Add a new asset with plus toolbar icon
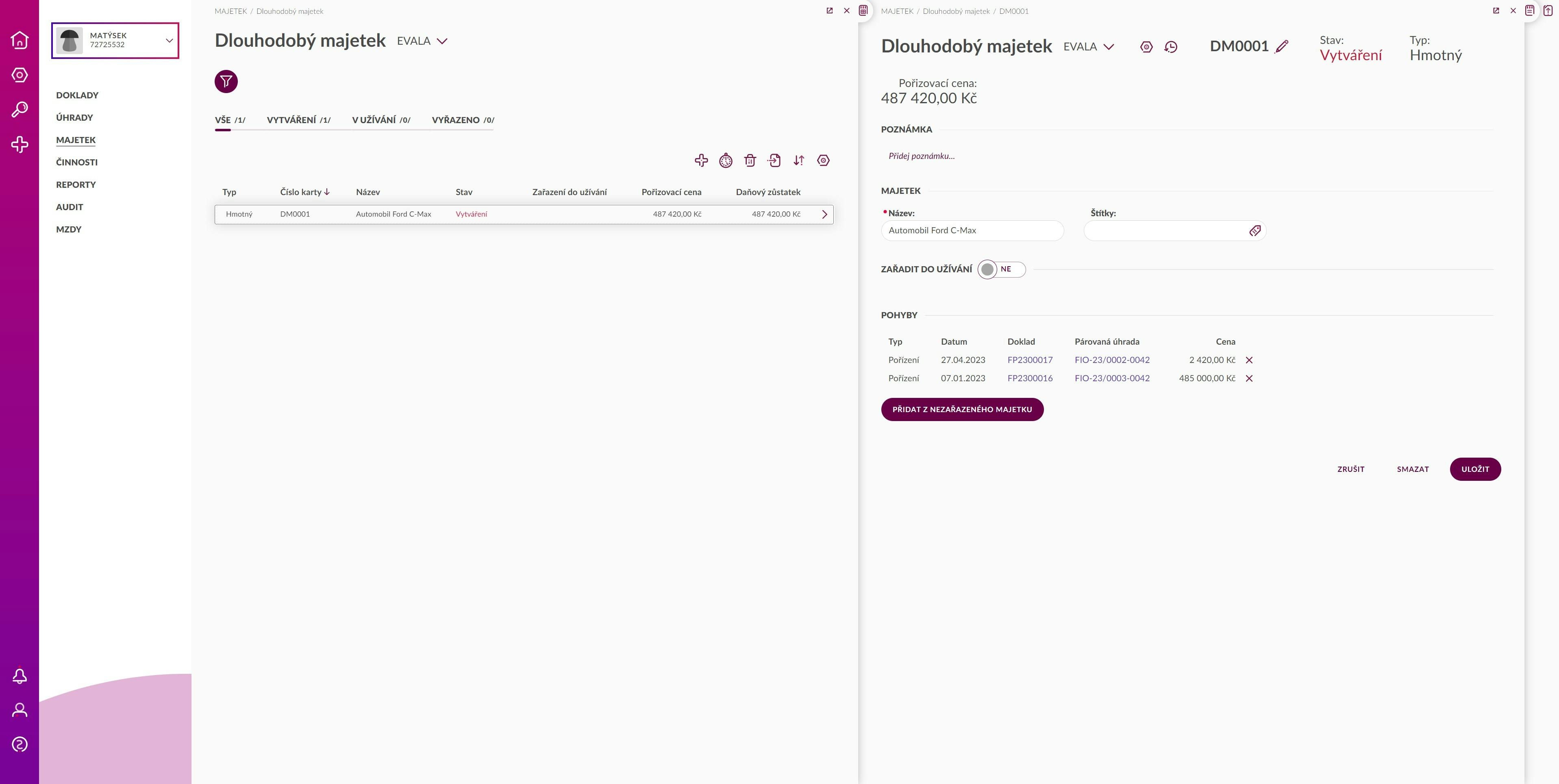The image size is (1559, 784). point(701,160)
